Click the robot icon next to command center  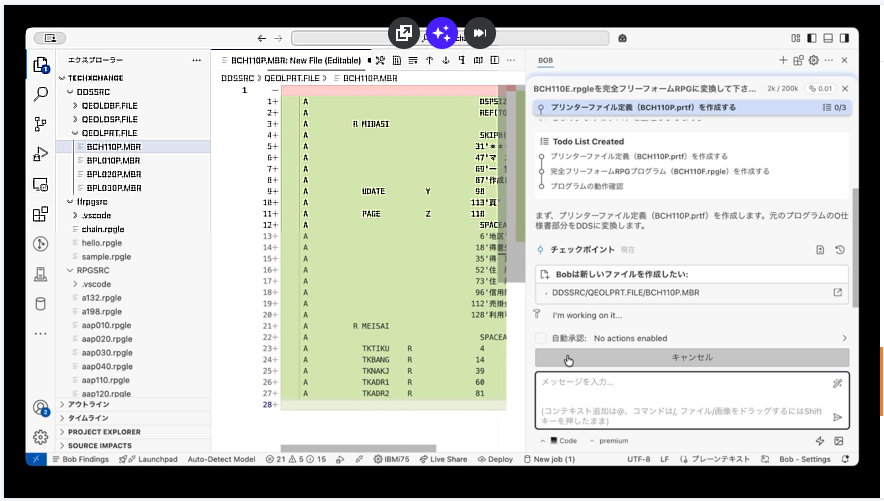[x=622, y=38]
